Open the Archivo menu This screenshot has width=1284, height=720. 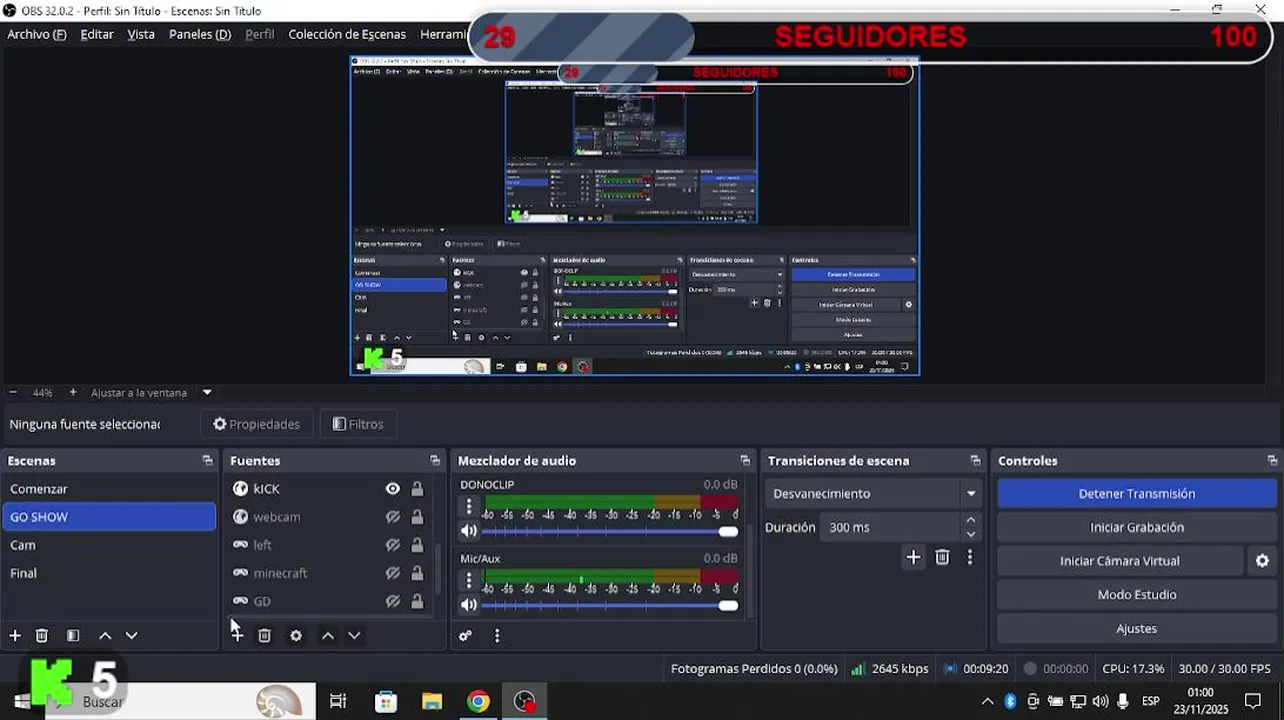point(37,34)
